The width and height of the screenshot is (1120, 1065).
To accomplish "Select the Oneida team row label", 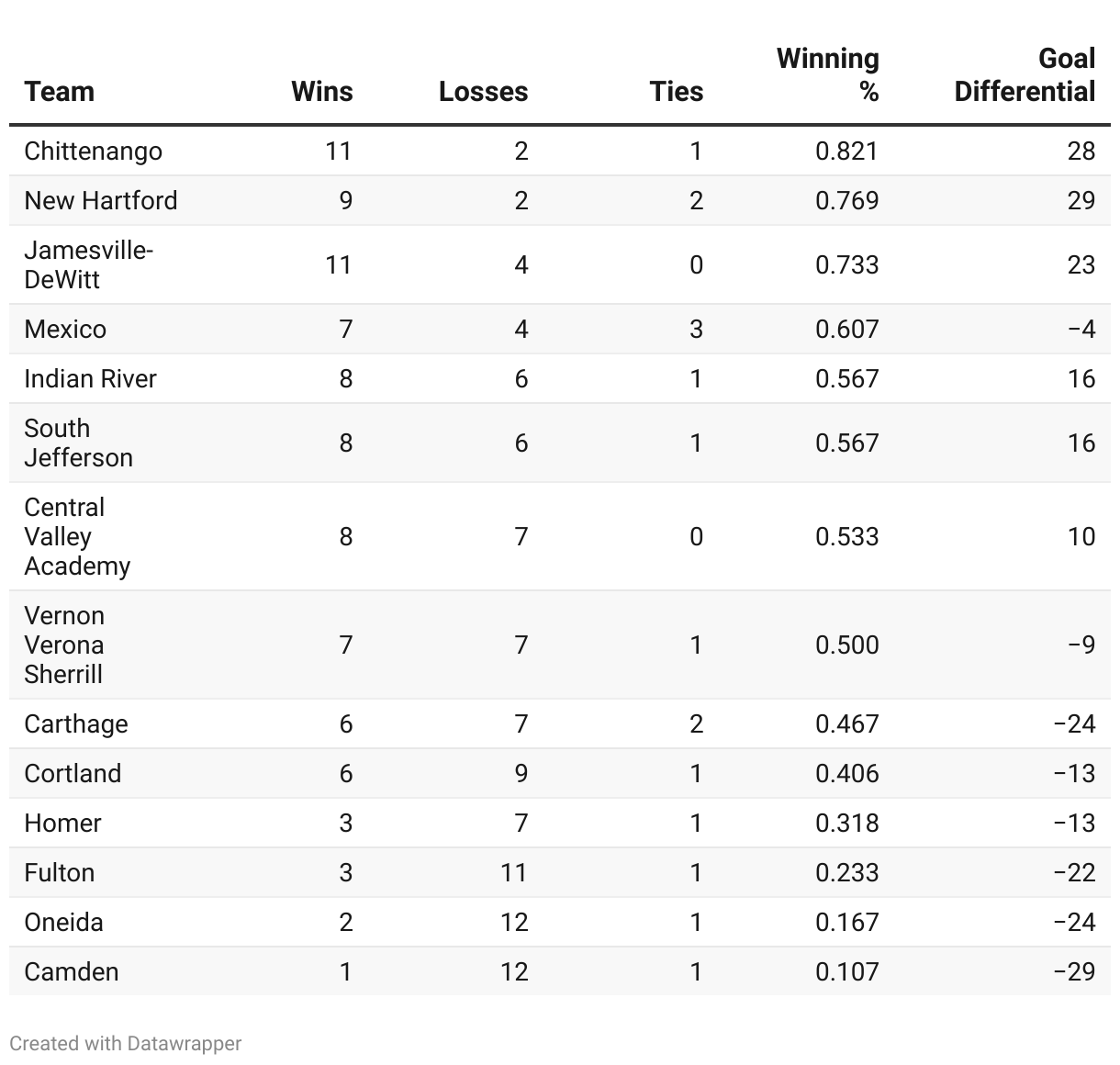I will pos(63,923).
